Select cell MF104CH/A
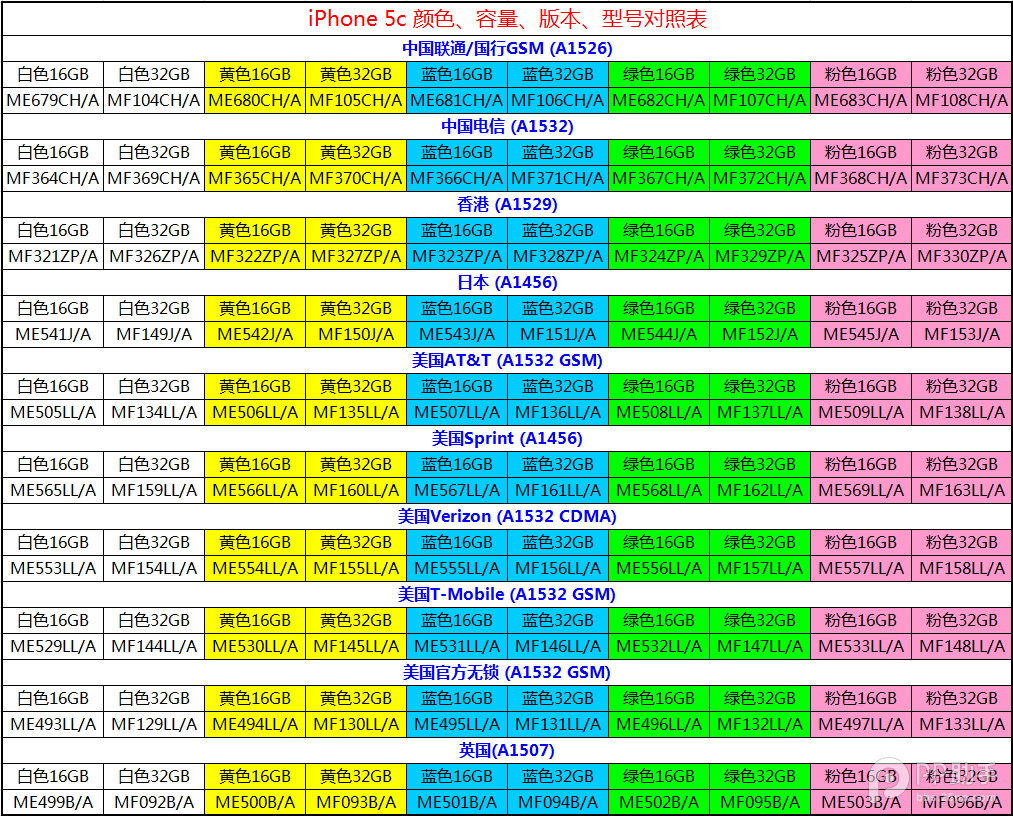1013x816 pixels. [154, 101]
